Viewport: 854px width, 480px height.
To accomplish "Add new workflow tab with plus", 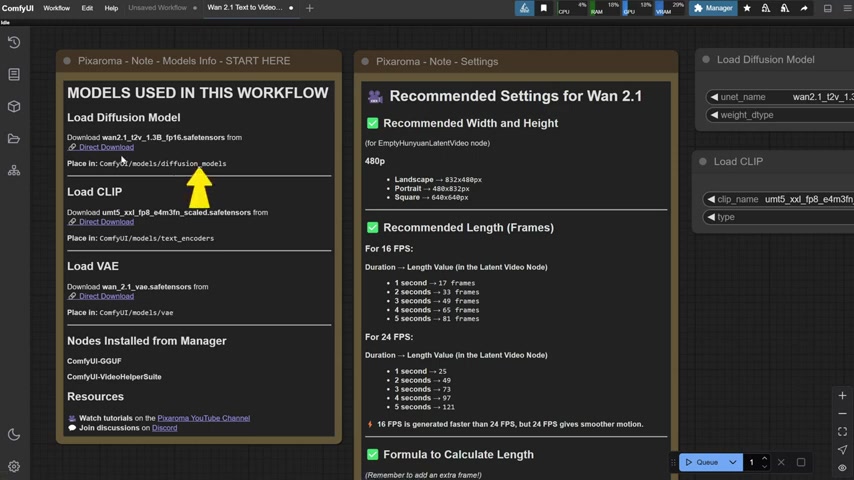I will pos(309,8).
